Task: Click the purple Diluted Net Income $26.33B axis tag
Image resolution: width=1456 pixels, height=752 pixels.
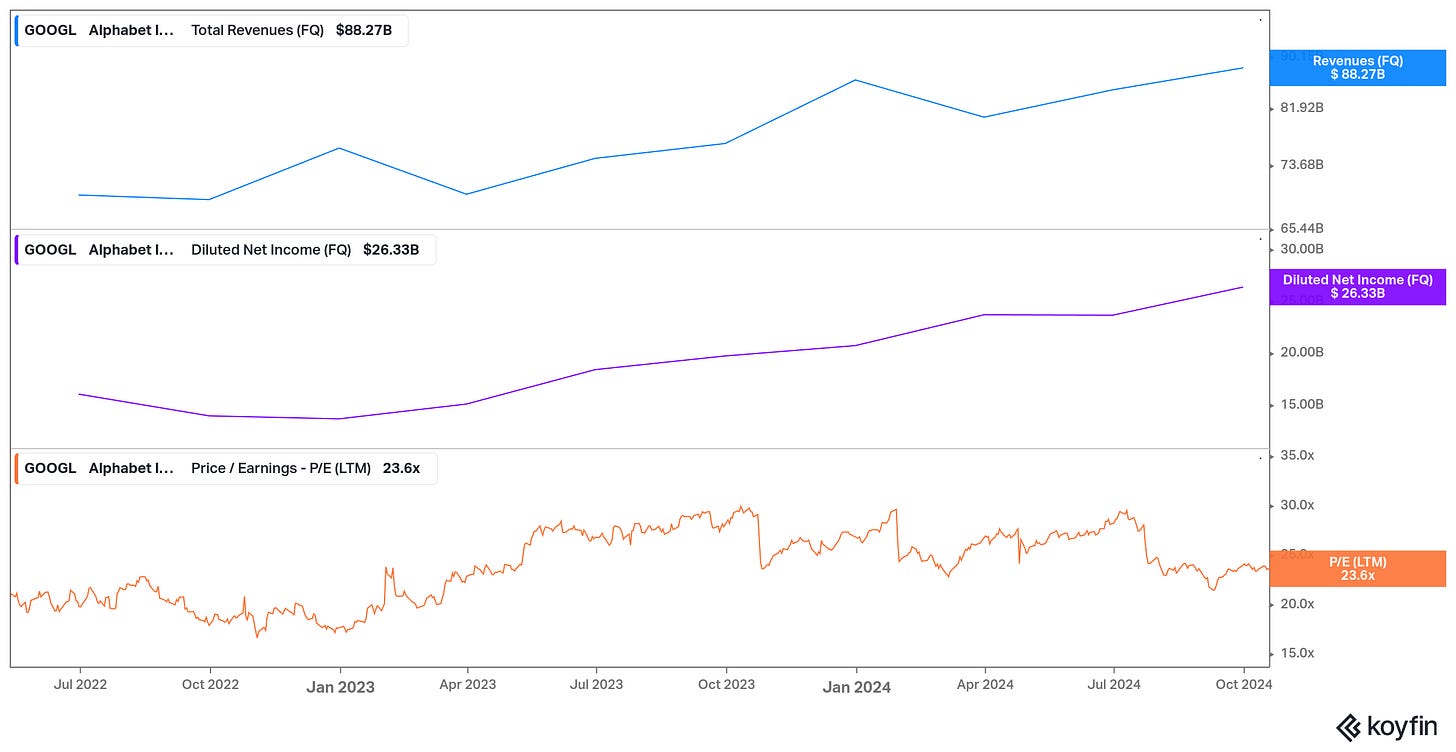Action: click(1357, 287)
